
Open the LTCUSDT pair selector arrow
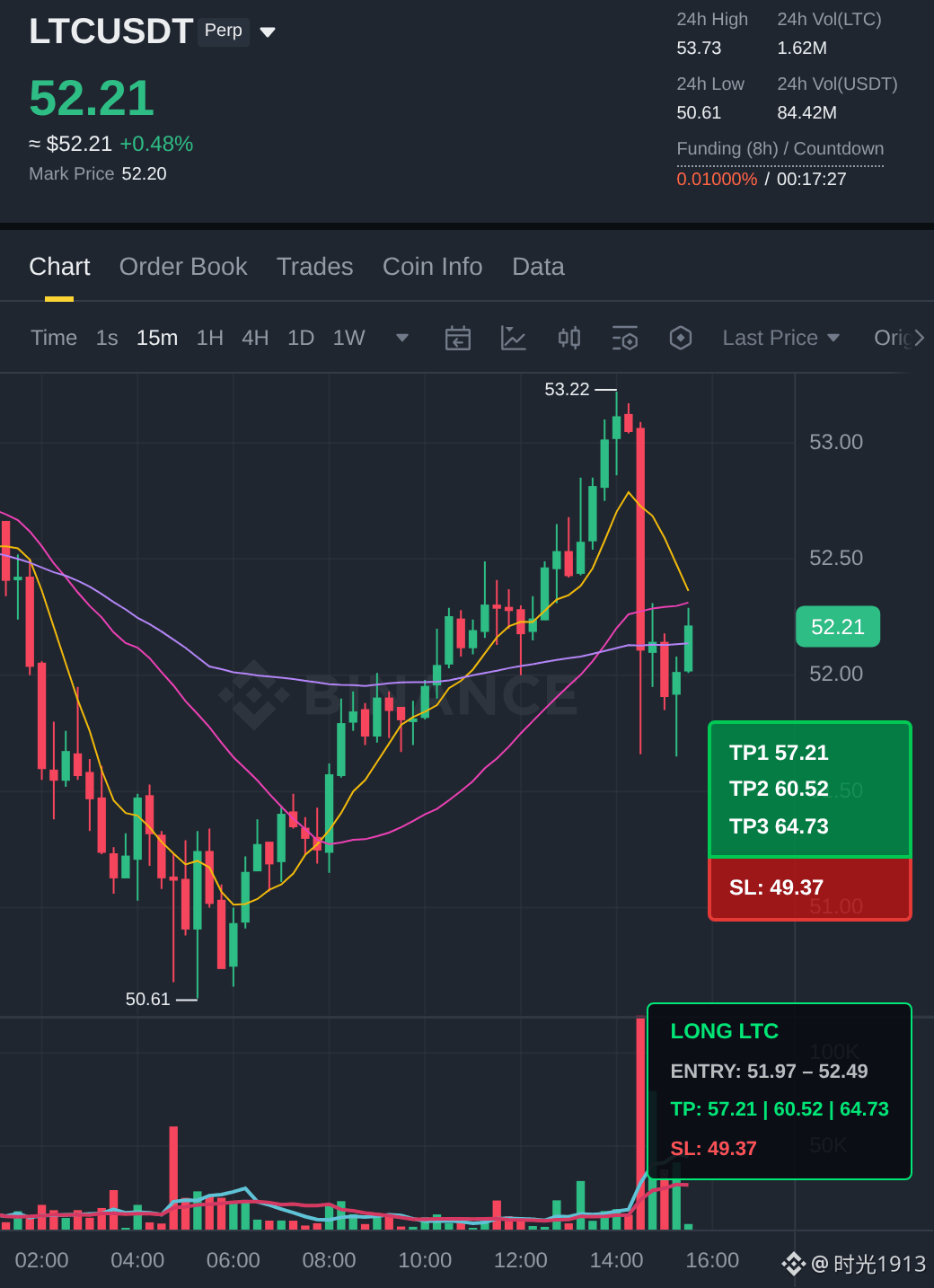point(267,32)
